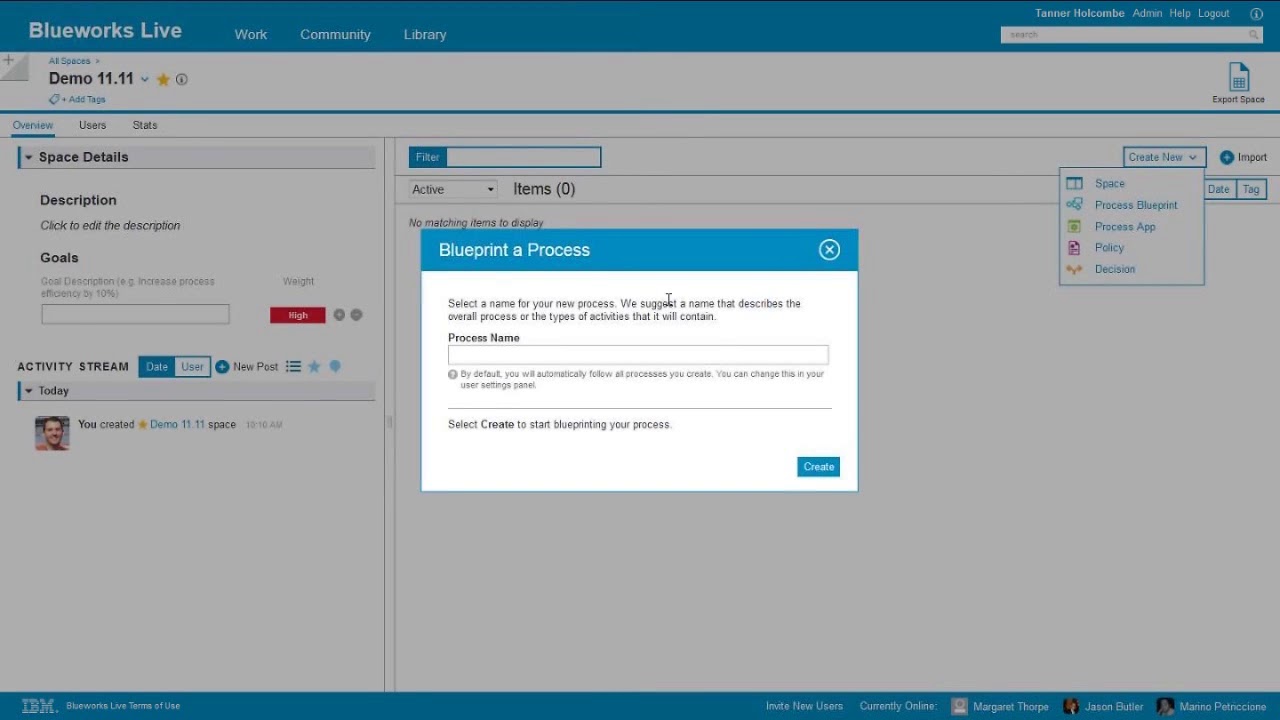Open the Library menu
The height and width of the screenshot is (720, 1280).
tap(425, 34)
